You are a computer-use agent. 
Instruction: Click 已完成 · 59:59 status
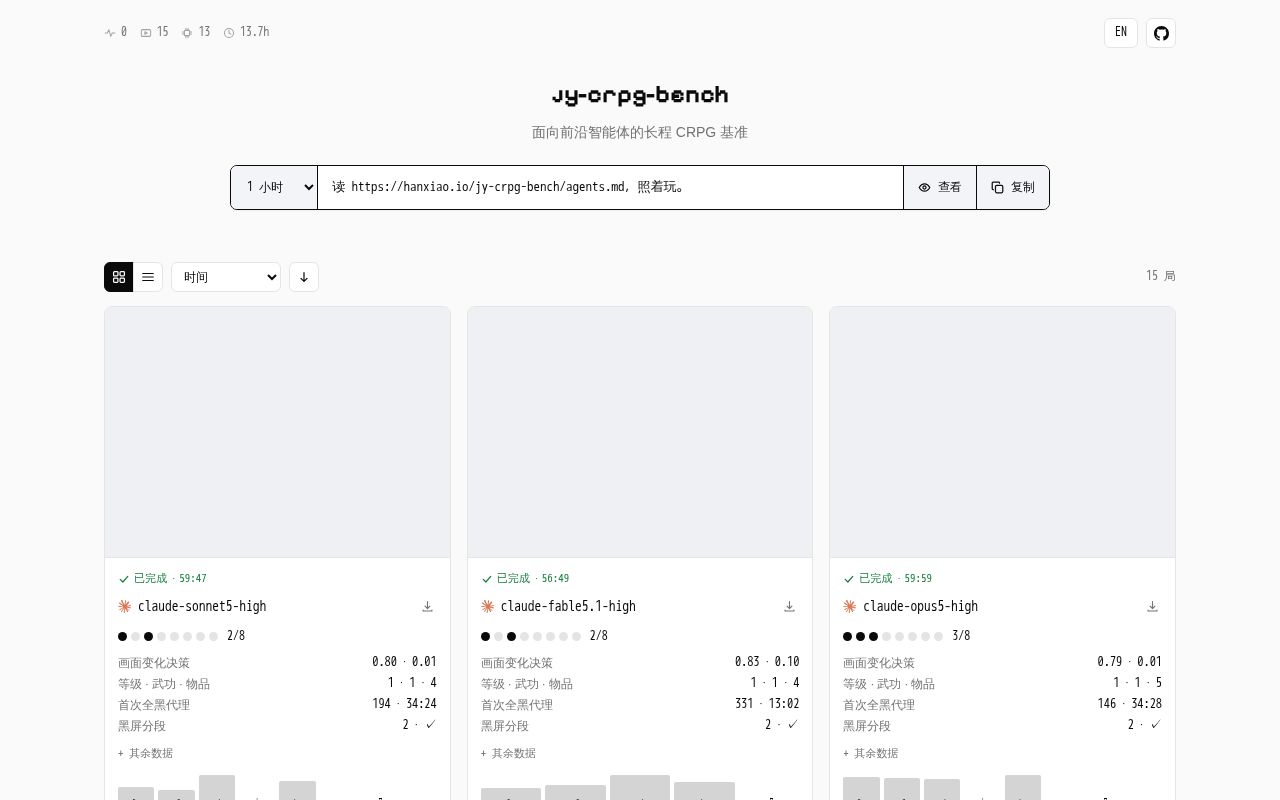point(888,578)
